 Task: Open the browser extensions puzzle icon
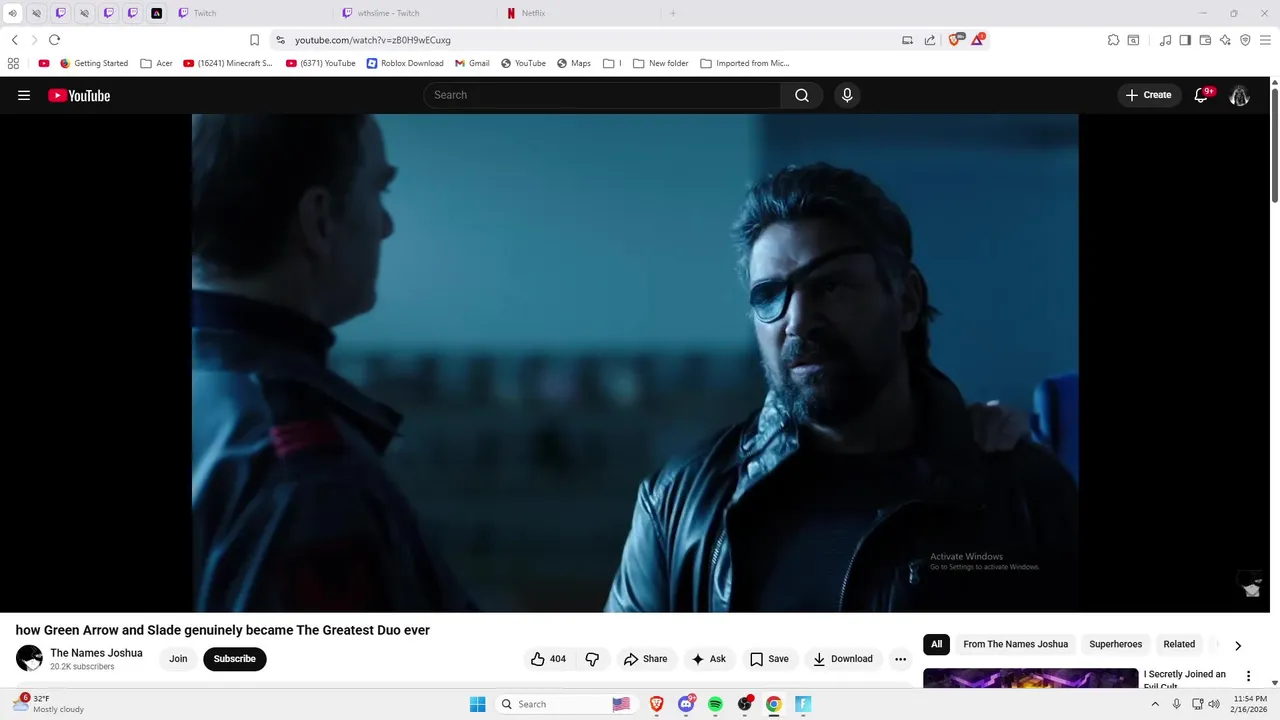click(x=1113, y=40)
